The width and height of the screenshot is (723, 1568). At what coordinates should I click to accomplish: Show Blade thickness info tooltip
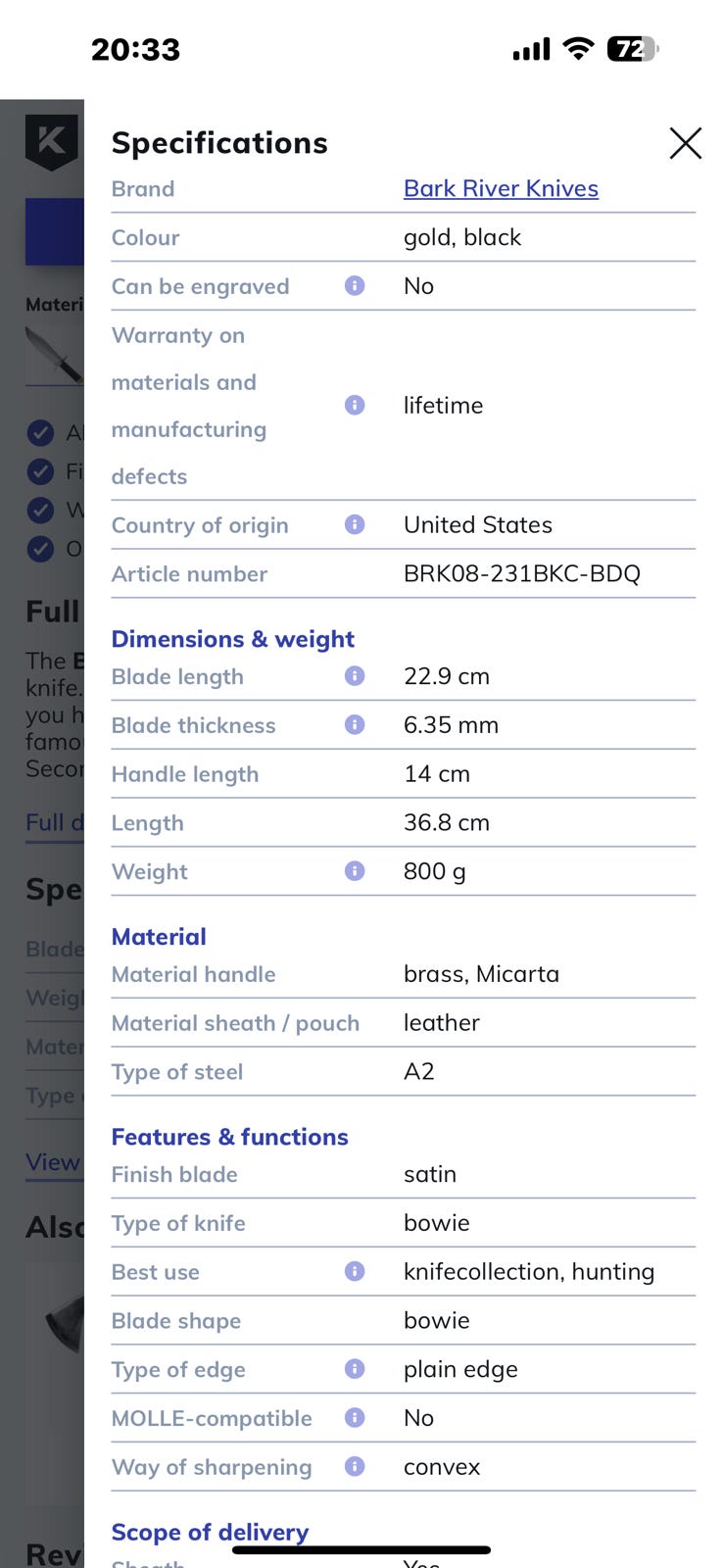click(x=355, y=724)
